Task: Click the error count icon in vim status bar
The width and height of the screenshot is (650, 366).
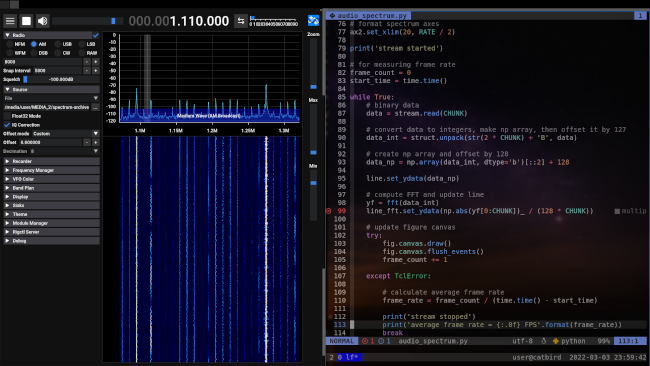Action: pos(365,341)
